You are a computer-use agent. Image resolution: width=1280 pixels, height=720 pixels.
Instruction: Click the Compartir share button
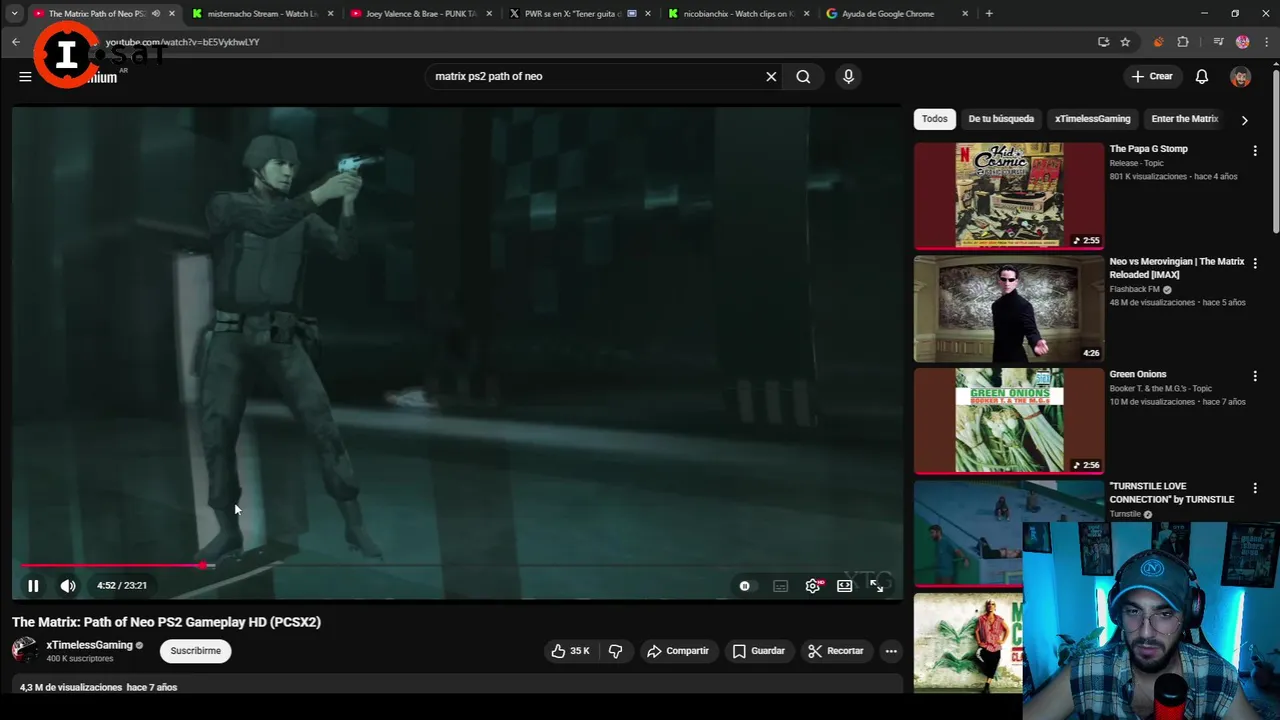click(x=678, y=651)
